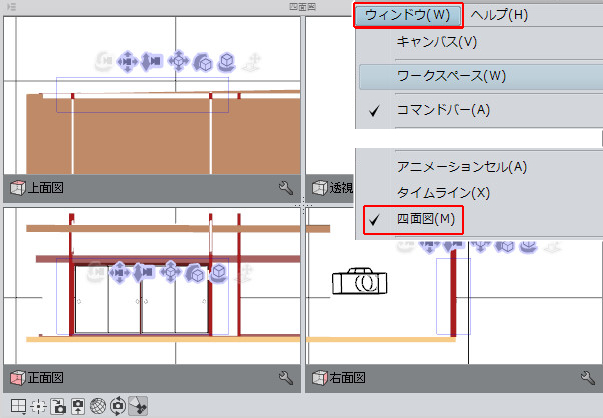
Task: Open the palette menu icon at top-left
Action: point(11,7)
